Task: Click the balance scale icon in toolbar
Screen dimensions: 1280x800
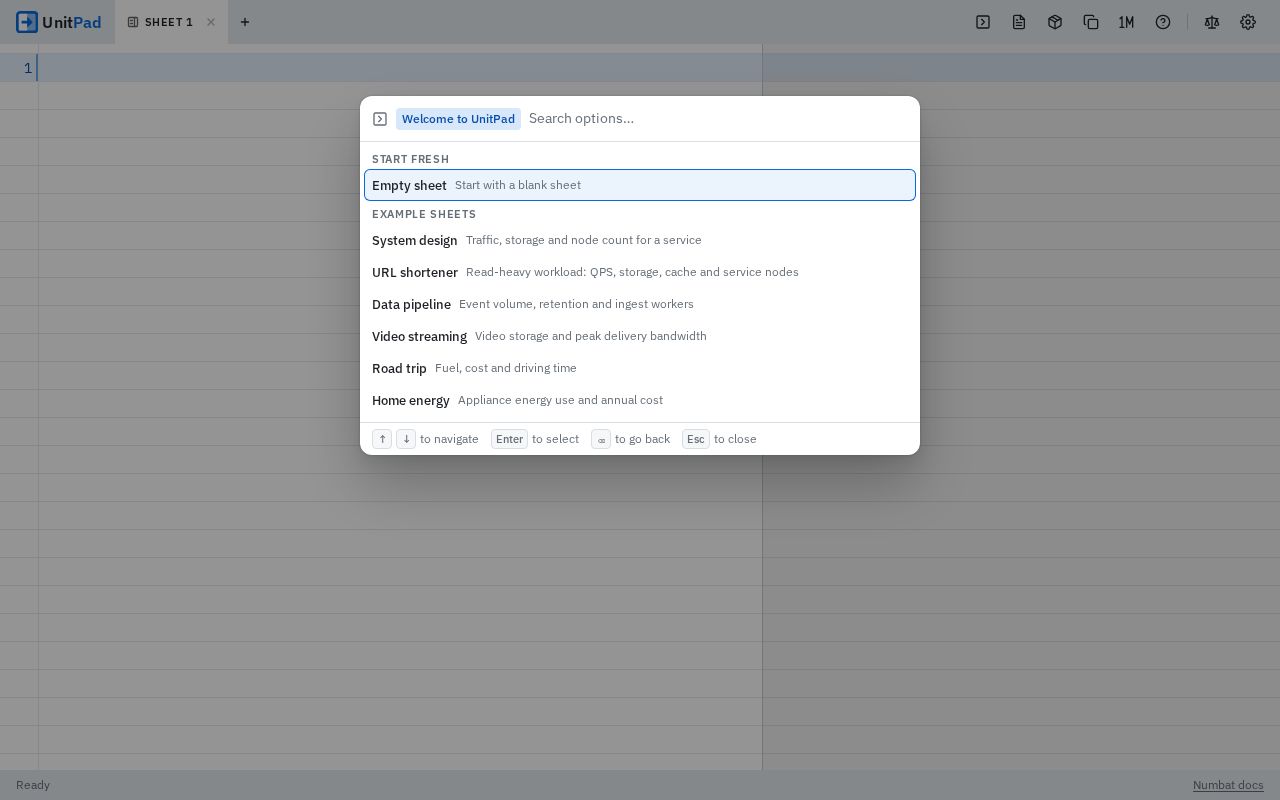Action: [1212, 22]
